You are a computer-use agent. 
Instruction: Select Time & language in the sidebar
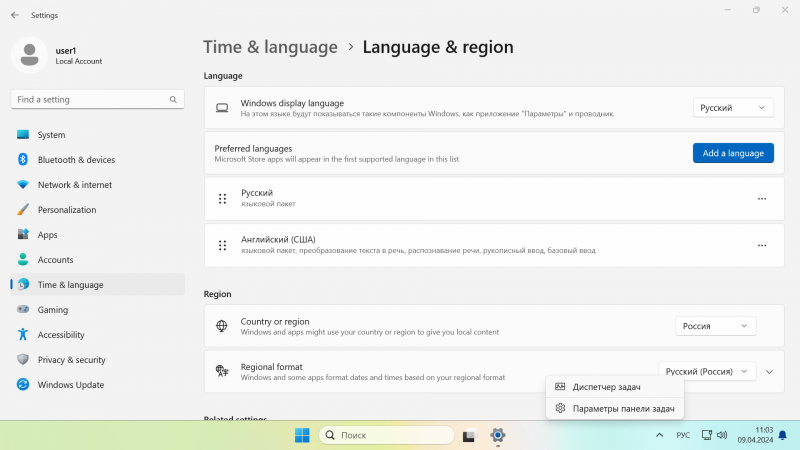coord(97,285)
